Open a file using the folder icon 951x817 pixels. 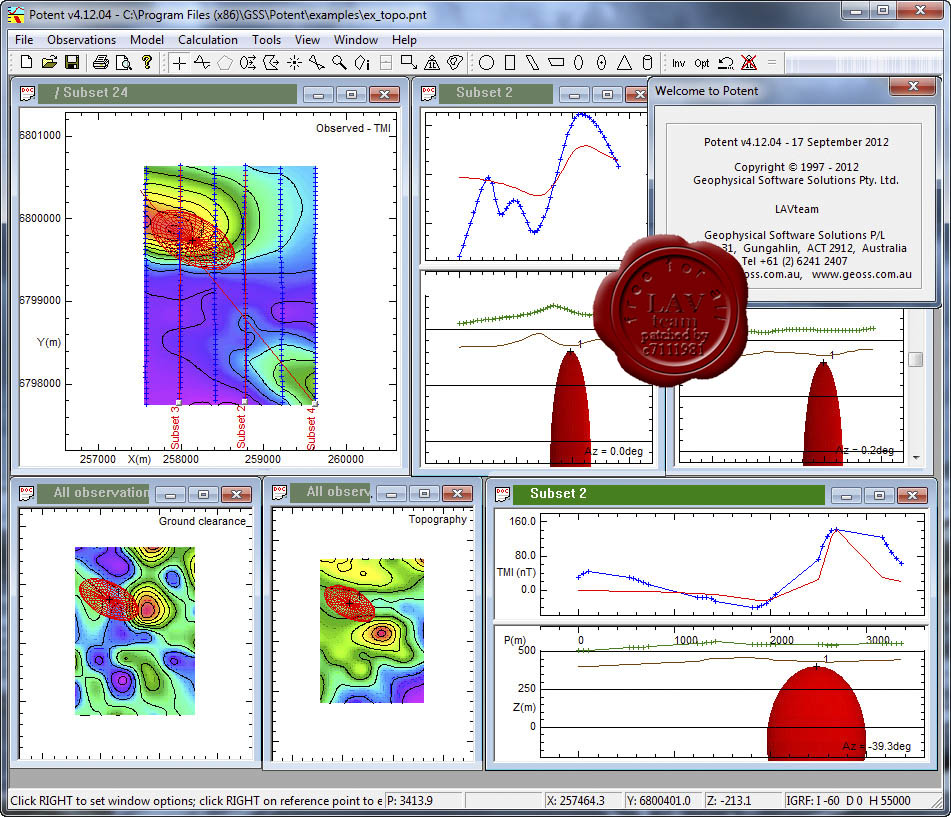[x=49, y=62]
